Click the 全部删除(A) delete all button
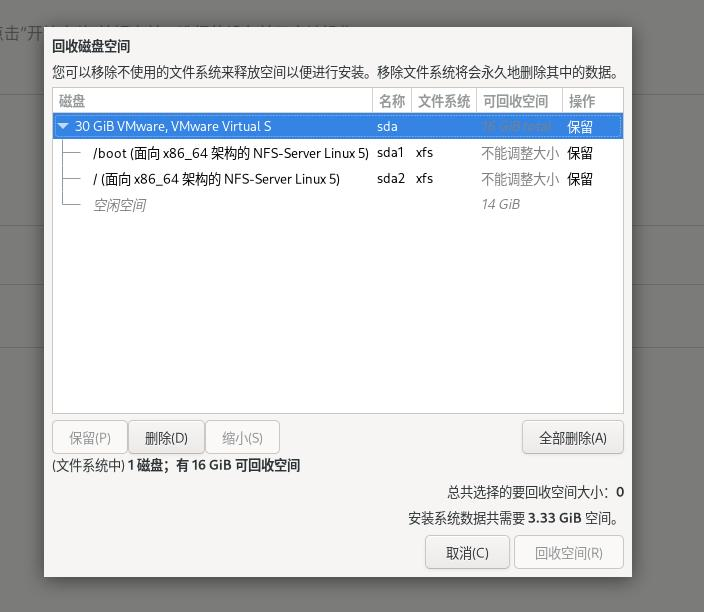 (x=572, y=437)
